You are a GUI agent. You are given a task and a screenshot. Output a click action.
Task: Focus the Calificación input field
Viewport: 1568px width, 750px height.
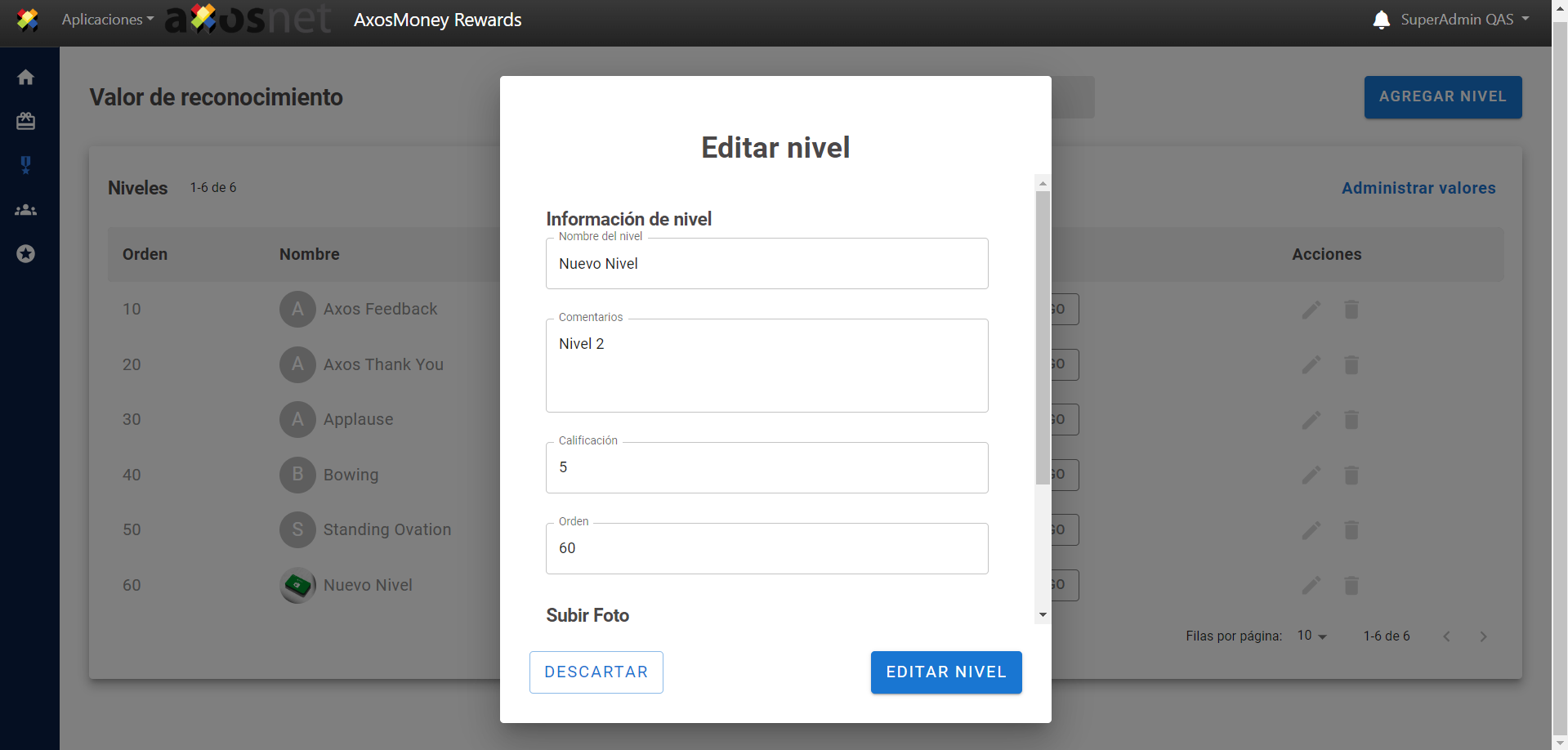pos(766,468)
